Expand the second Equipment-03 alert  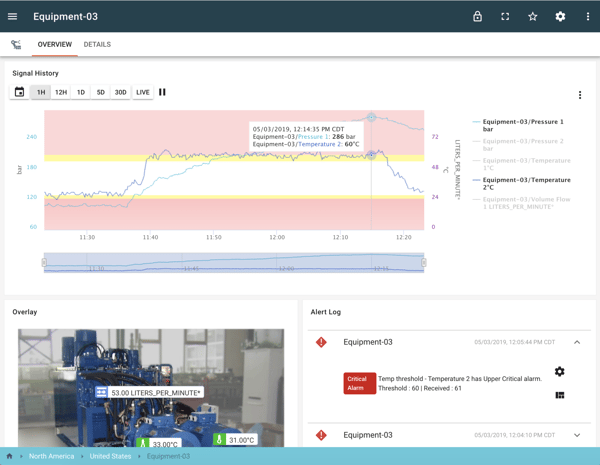577,435
